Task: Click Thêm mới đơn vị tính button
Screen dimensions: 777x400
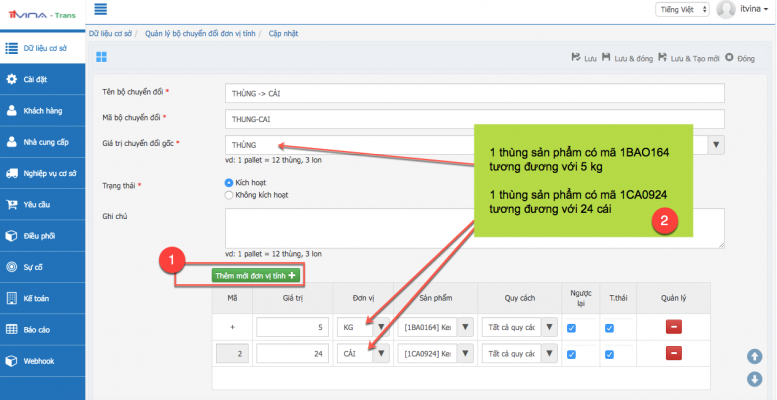Action: point(256,274)
